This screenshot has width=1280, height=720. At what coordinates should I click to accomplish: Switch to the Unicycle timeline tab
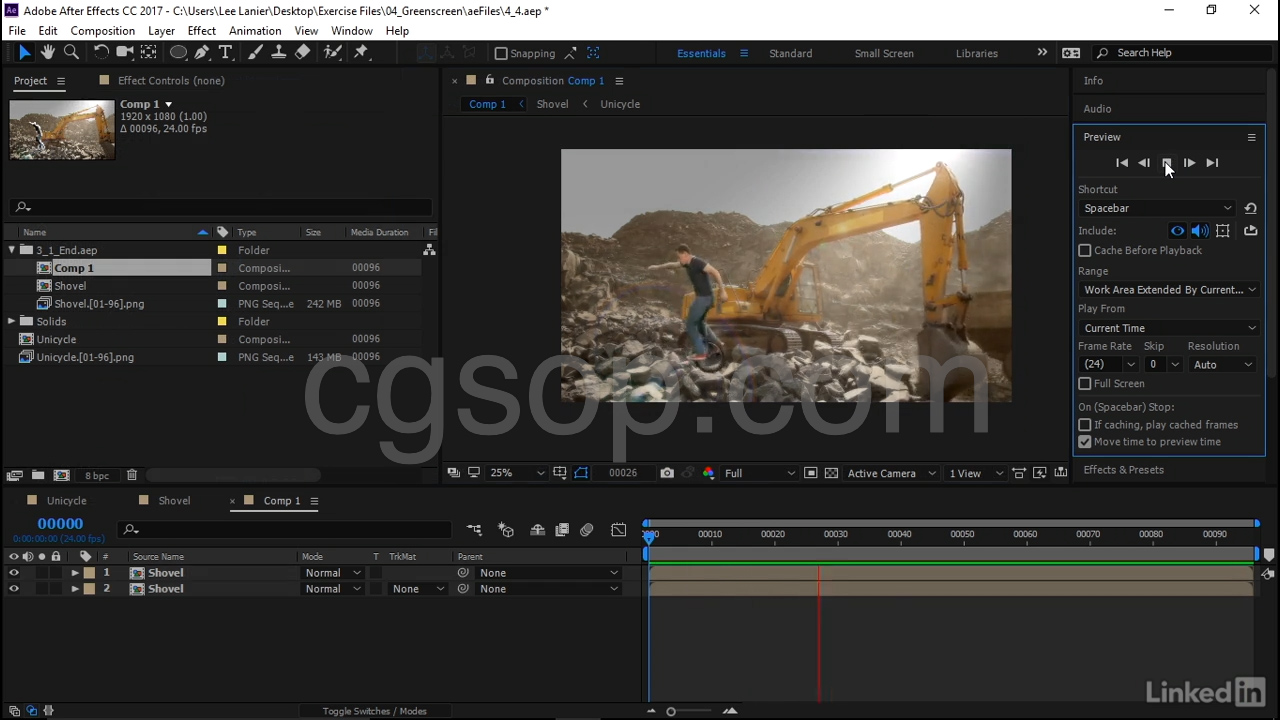pos(66,500)
